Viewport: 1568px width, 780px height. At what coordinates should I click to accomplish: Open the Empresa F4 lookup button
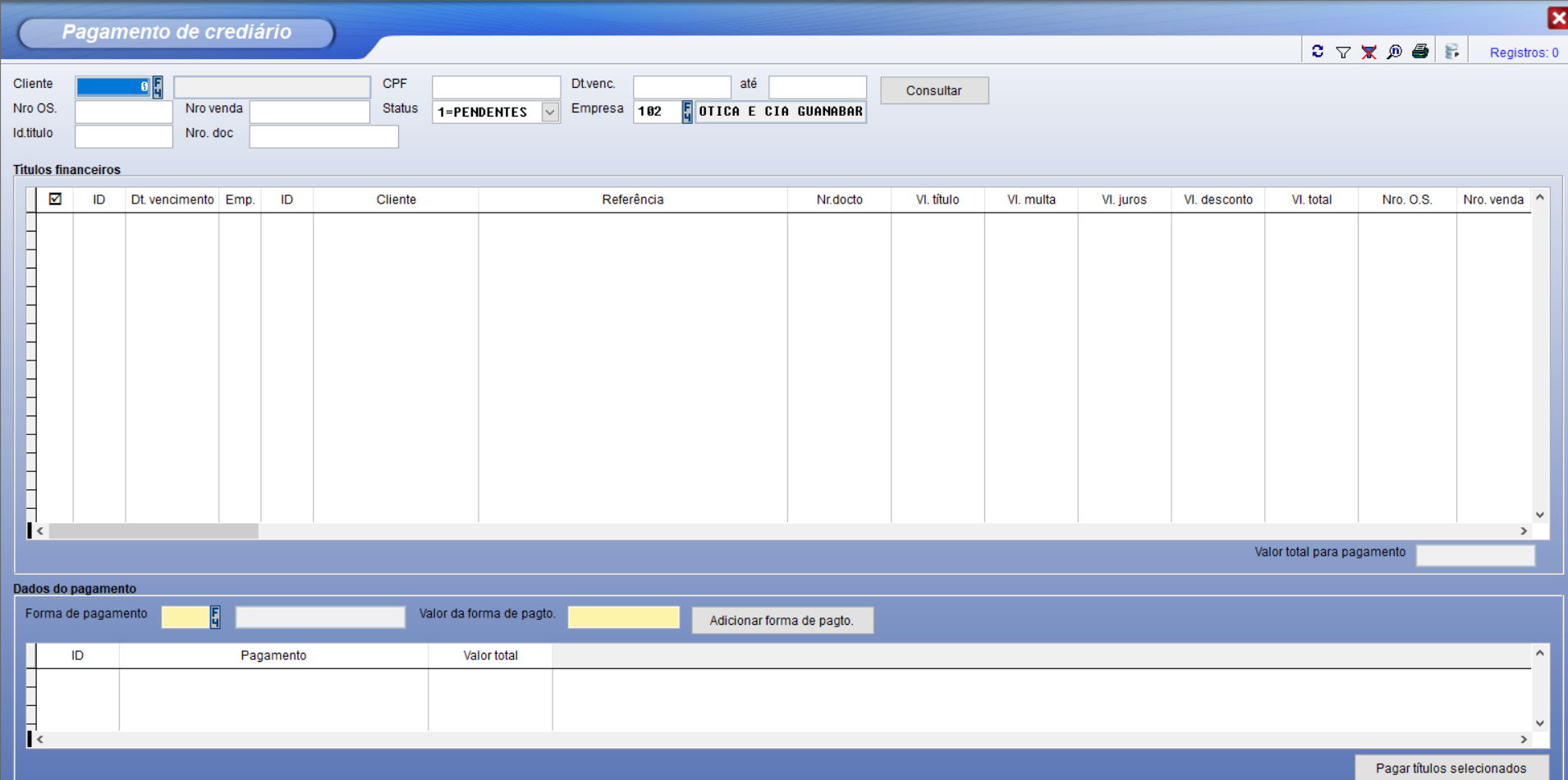point(687,112)
